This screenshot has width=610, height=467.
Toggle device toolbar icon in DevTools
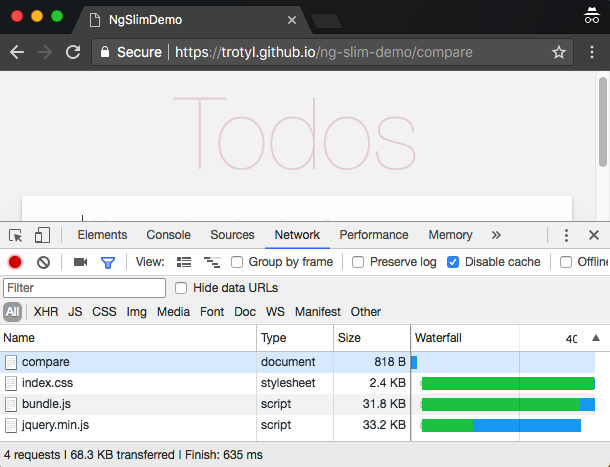click(42, 235)
